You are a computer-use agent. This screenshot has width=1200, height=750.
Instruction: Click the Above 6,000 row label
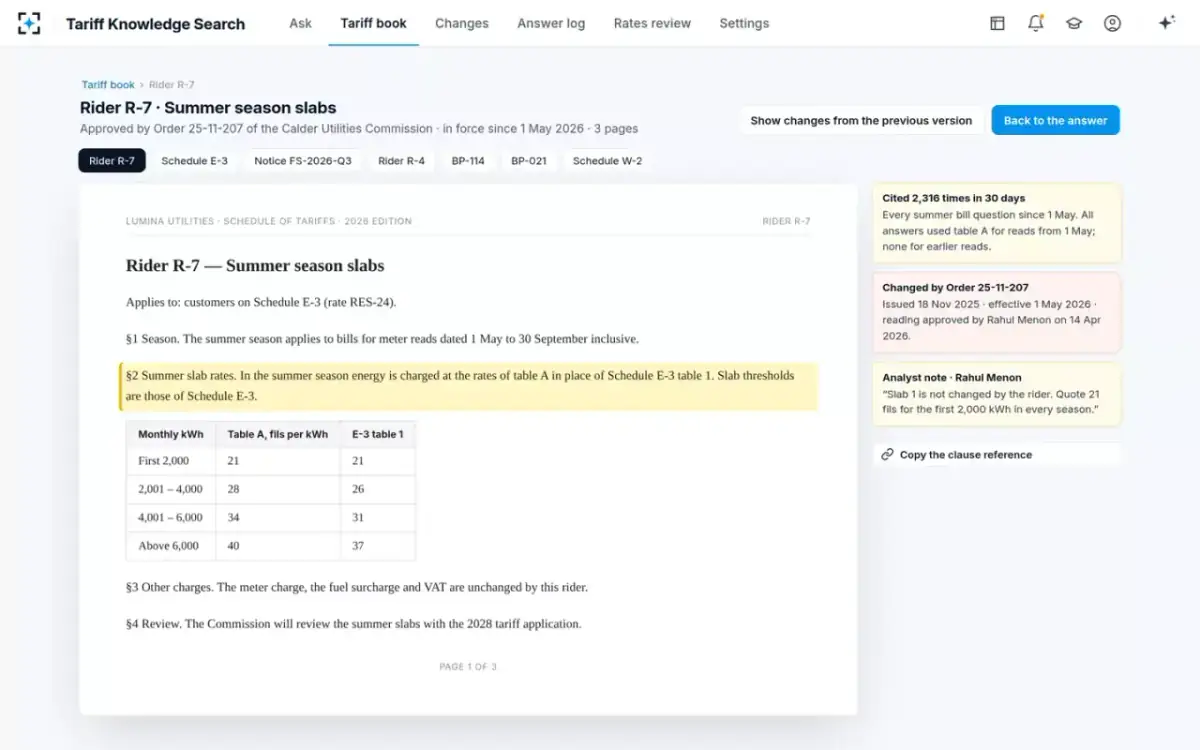168,546
